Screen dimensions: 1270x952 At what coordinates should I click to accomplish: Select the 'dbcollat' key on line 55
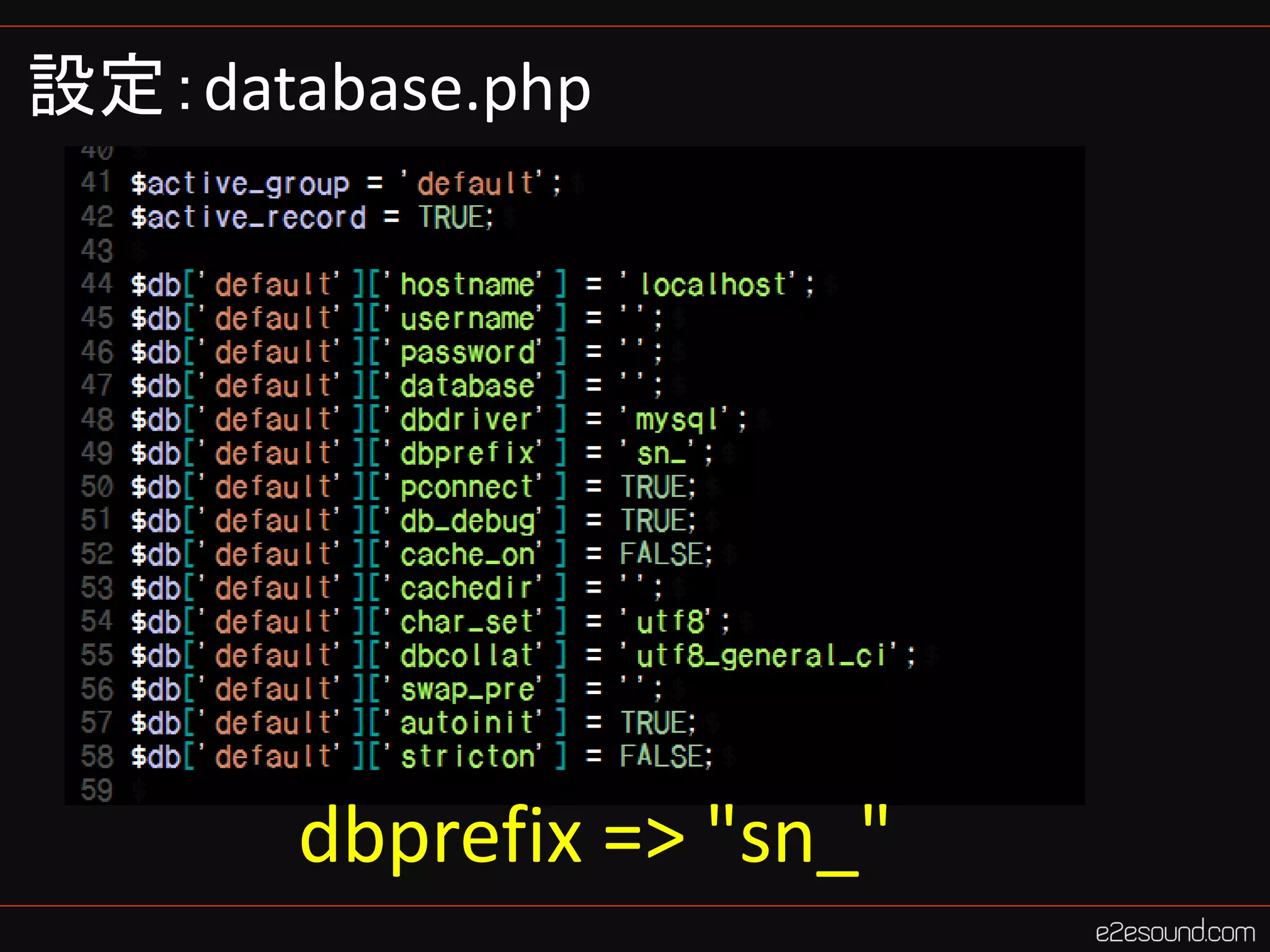click(467, 655)
